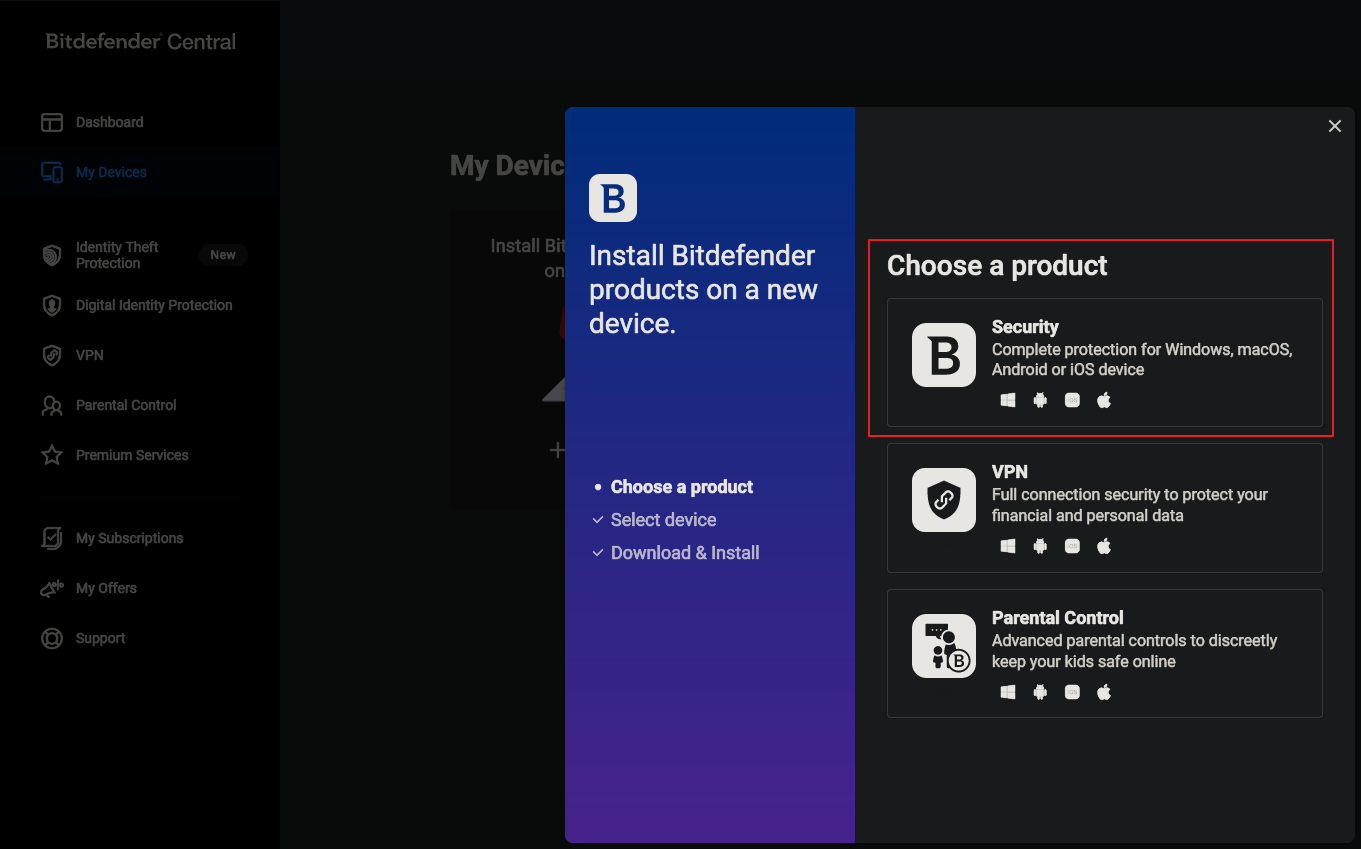This screenshot has height=849, width=1361.
Task: Click the Security product B logo
Action: pos(943,355)
